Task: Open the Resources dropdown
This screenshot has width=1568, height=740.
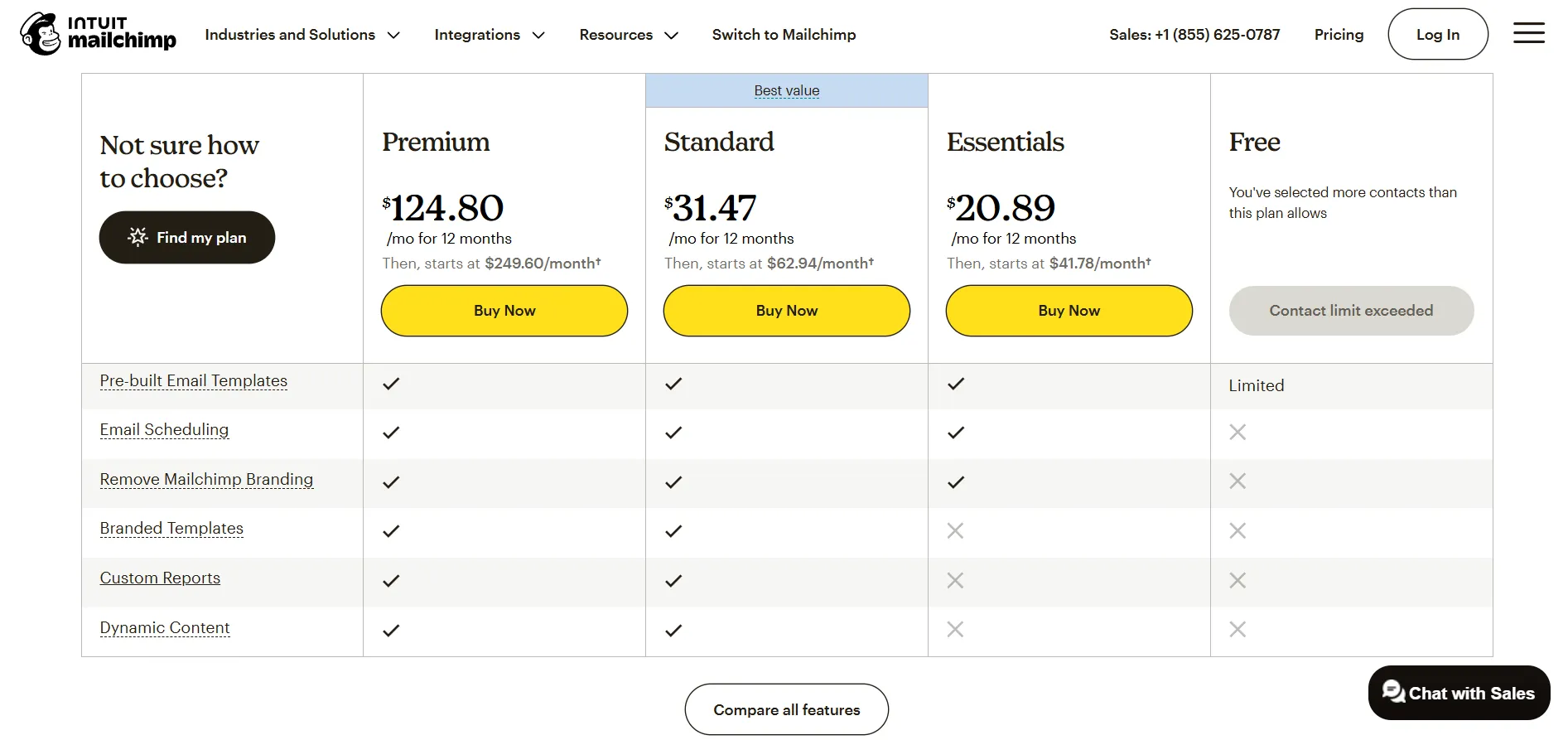Action: [628, 35]
